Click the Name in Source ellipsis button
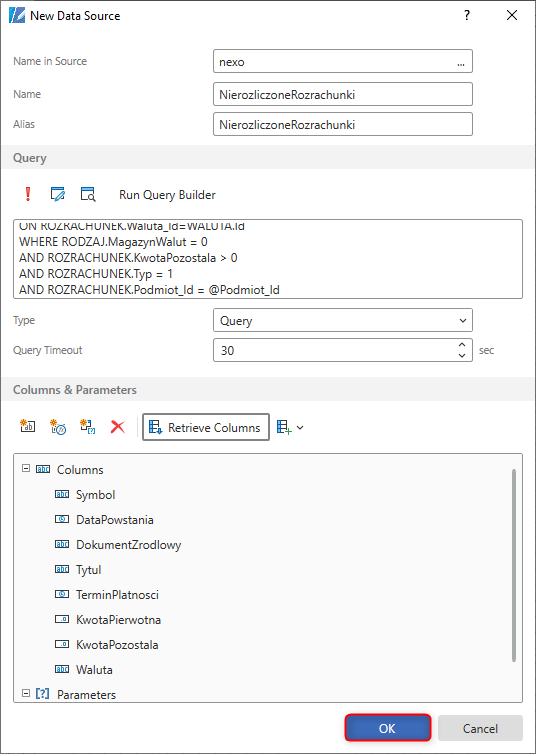This screenshot has height=754, width=536. tap(461, 62)
